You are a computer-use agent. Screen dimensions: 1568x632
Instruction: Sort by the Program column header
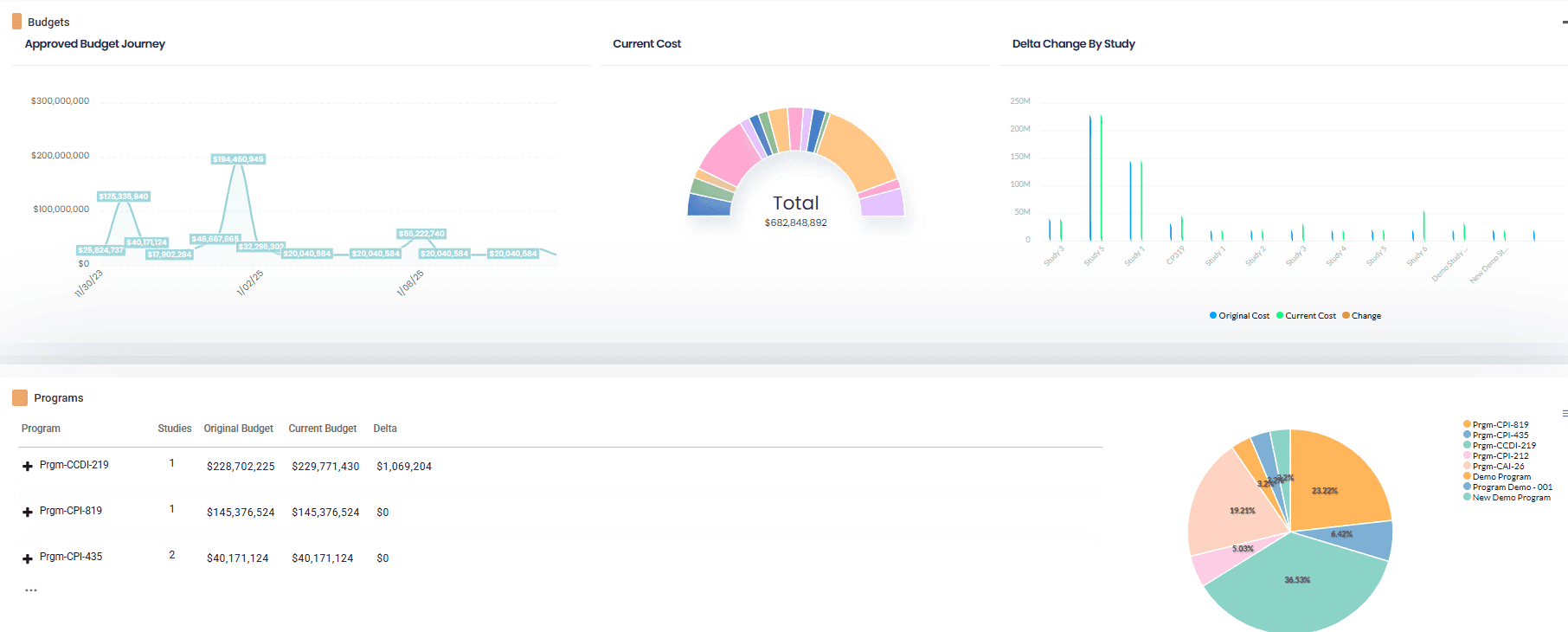pos(41,429)
